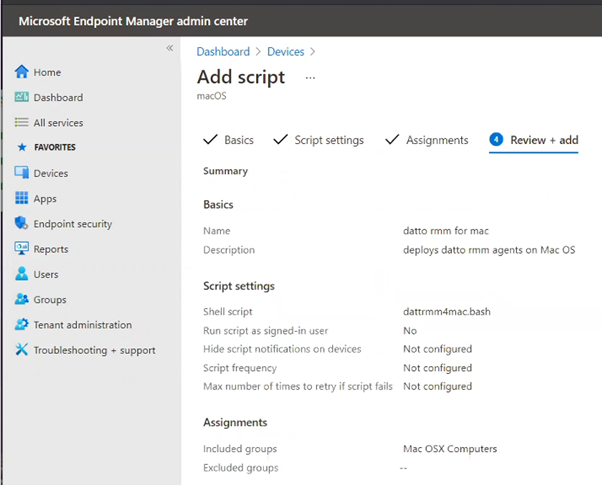Click the Favorites star icon
This screenshot has height=485, width=602.
tap(22, 147)
